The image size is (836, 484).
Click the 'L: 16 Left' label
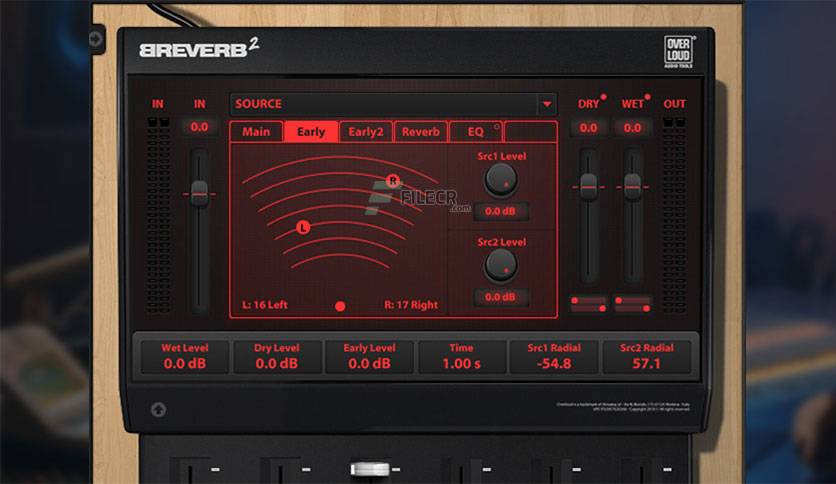tap(265, 305)
